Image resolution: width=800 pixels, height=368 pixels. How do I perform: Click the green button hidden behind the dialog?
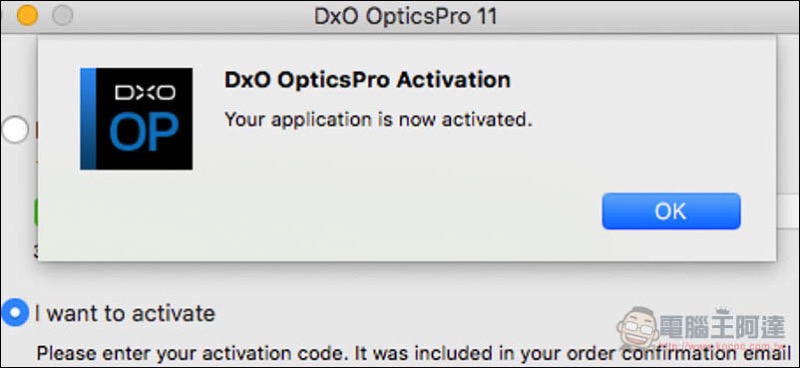coord(36,212)
